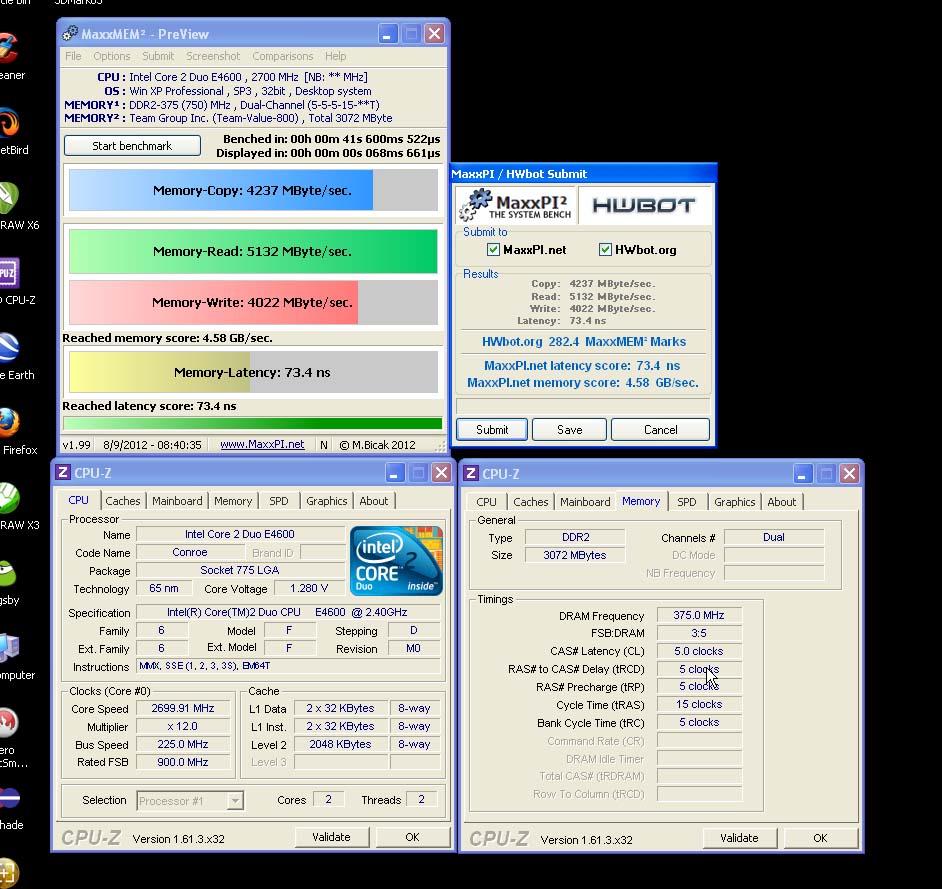The width and height of the screenshot is (942, 889).
Task: Open the Submit menu in MaxxMEM
Action: click(x=158, y=56)
